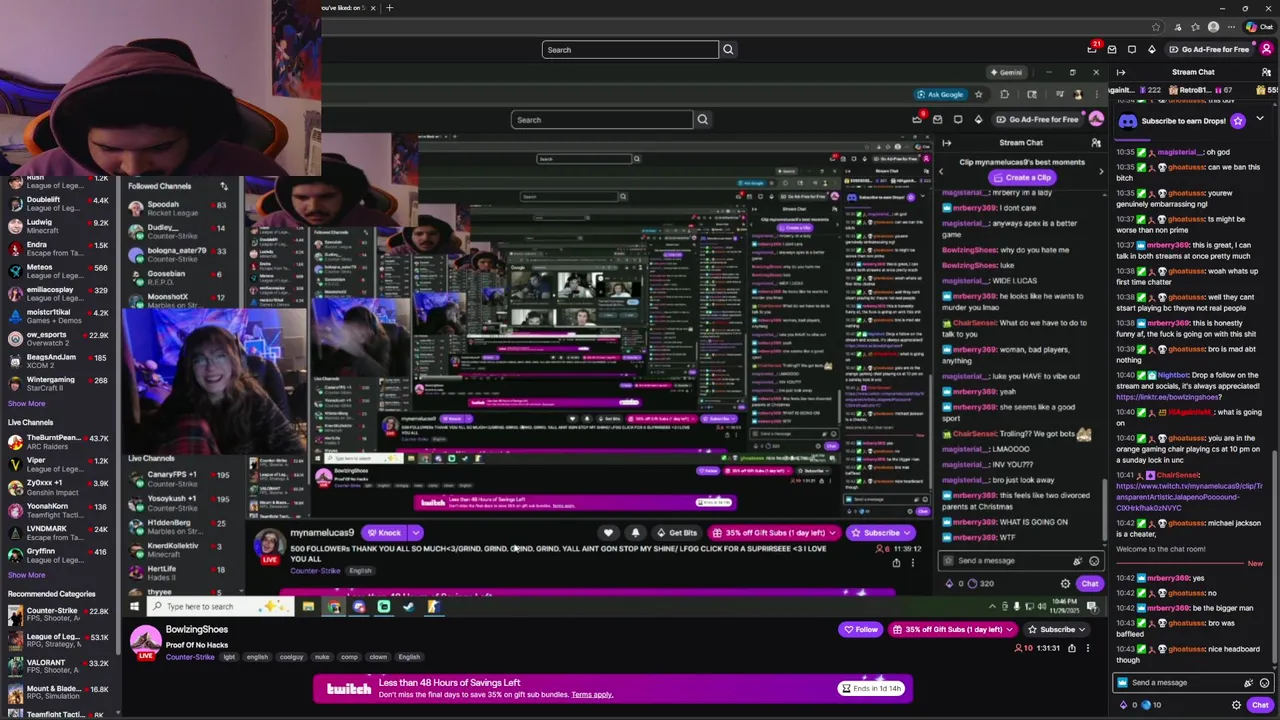Go to next clip with the right carousel arrow
Viewport: 1280px width, 720px height.
coord(1101,171)
